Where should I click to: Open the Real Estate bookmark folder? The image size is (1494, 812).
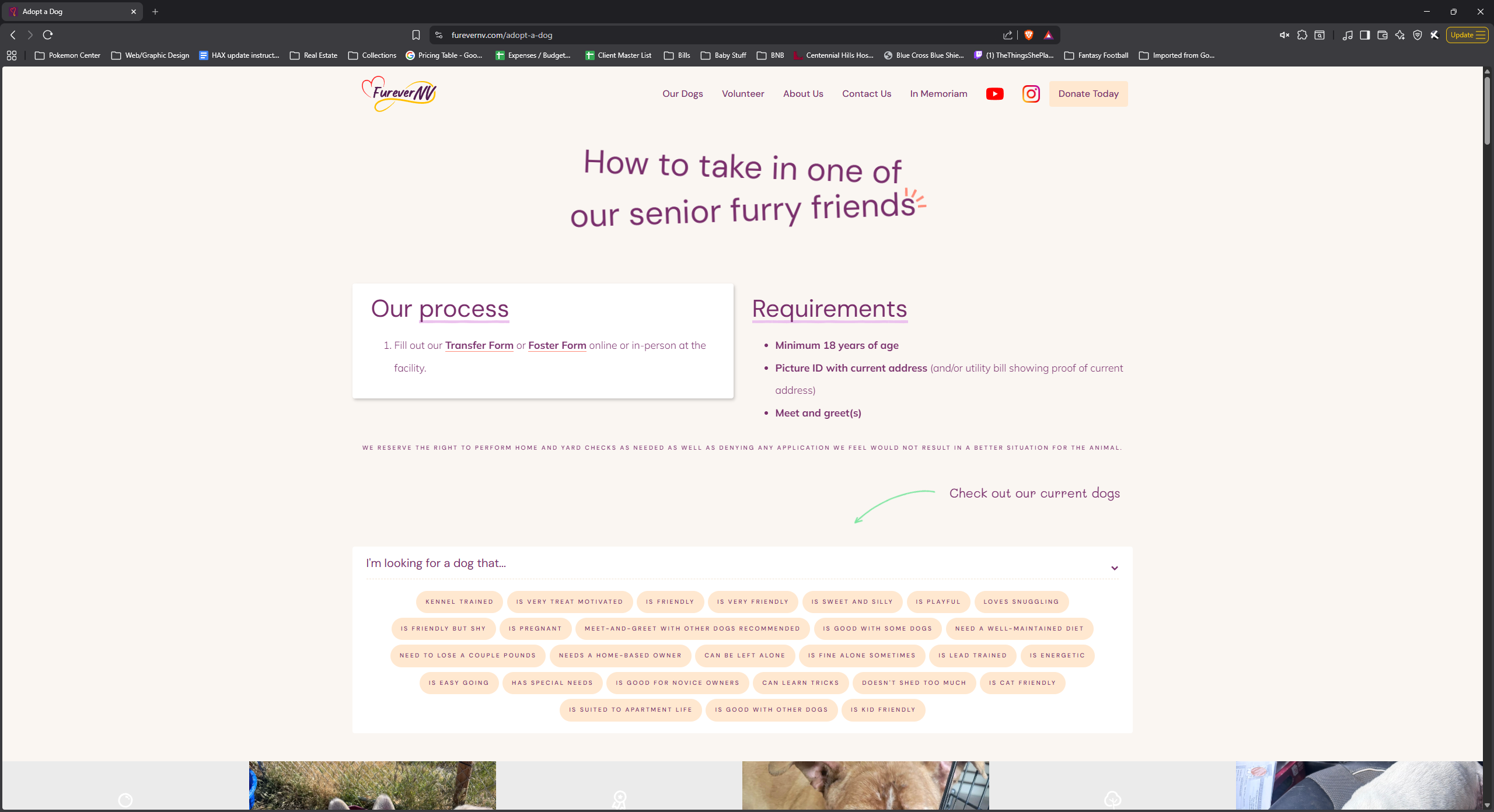point(314,55)
